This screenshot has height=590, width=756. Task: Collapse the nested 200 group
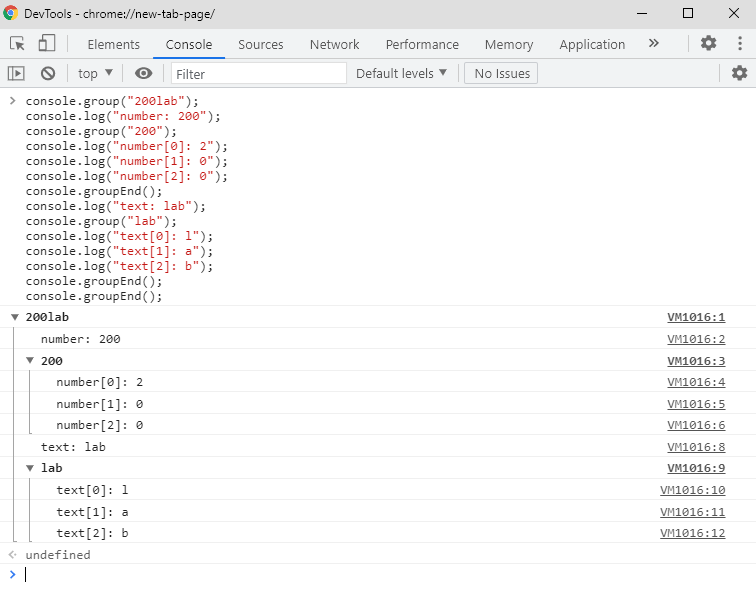29,361
